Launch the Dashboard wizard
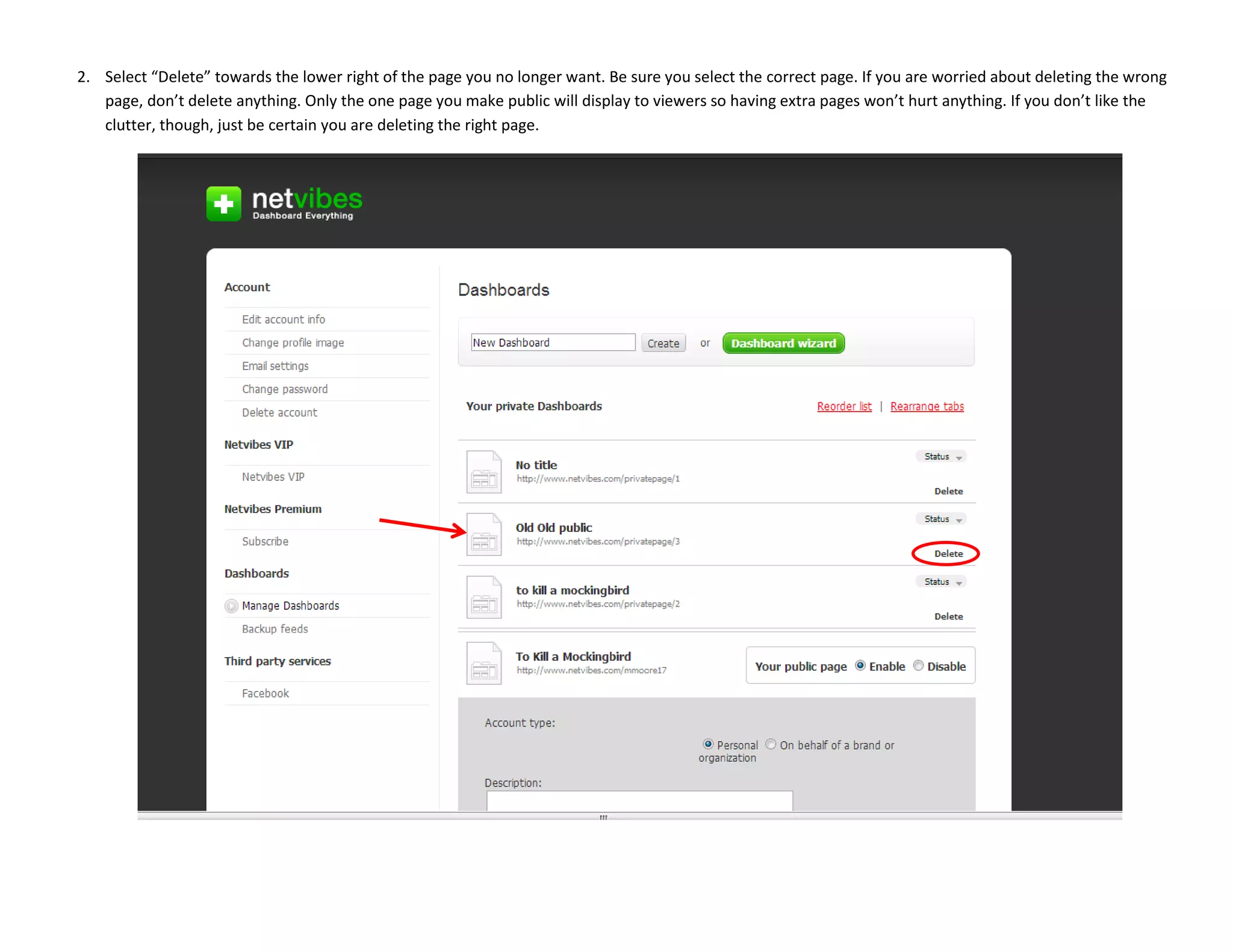This screenshot has width=1233, height=952. click(783, 343)
